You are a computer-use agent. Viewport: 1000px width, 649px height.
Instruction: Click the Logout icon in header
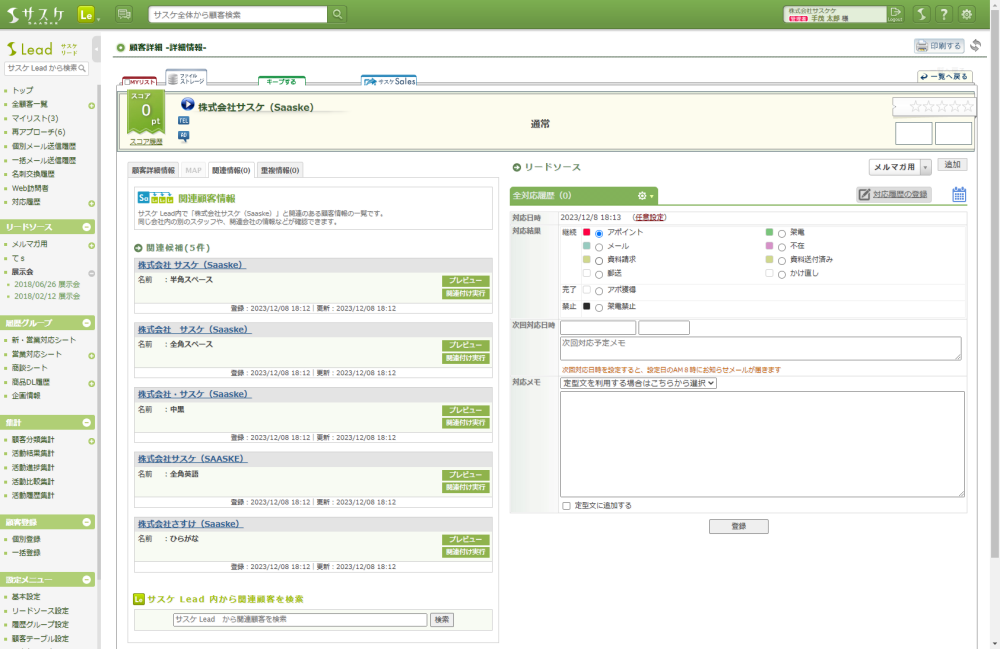895,14
